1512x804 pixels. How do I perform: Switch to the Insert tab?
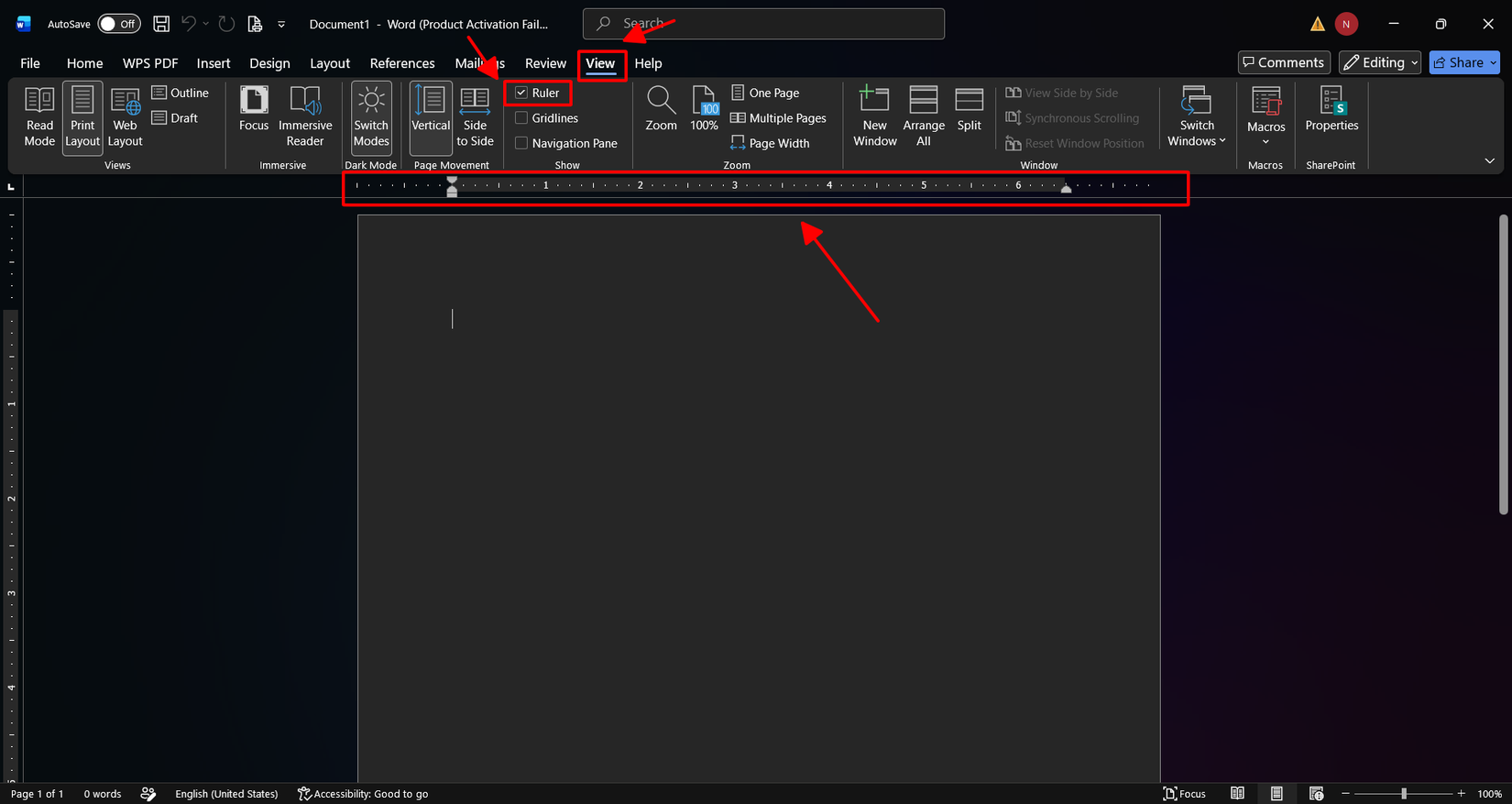coord(214,63)
